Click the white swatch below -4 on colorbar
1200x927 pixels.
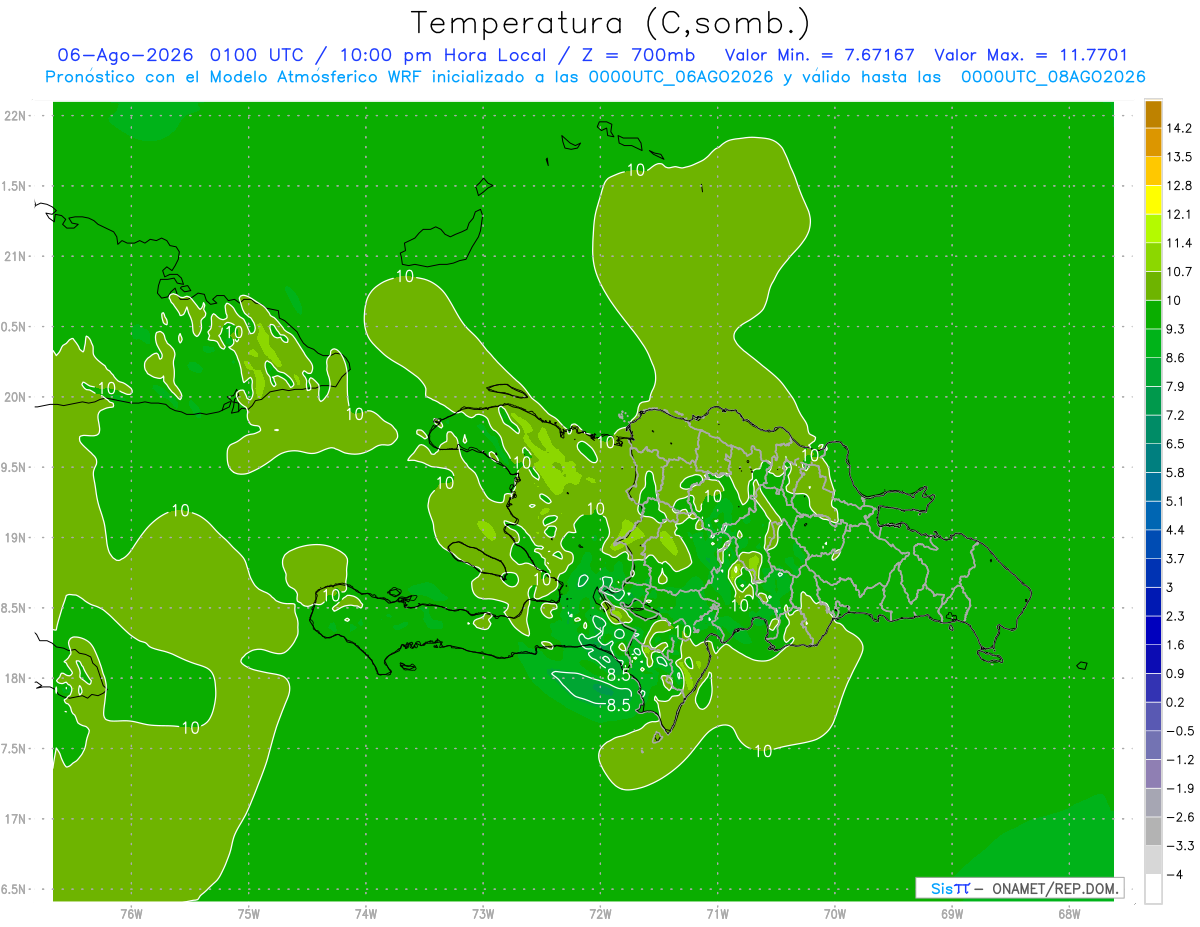coord(1153,889)
